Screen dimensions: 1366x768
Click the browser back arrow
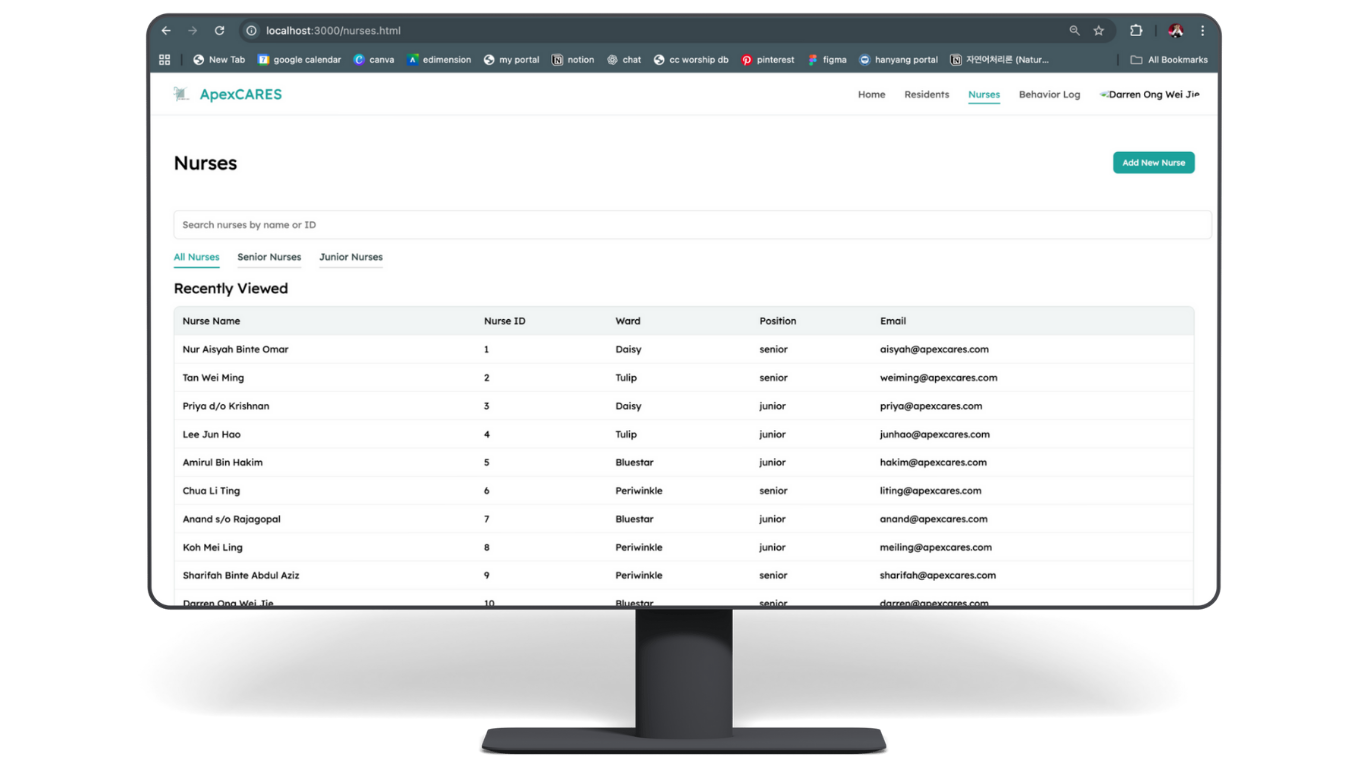[166, 31]
